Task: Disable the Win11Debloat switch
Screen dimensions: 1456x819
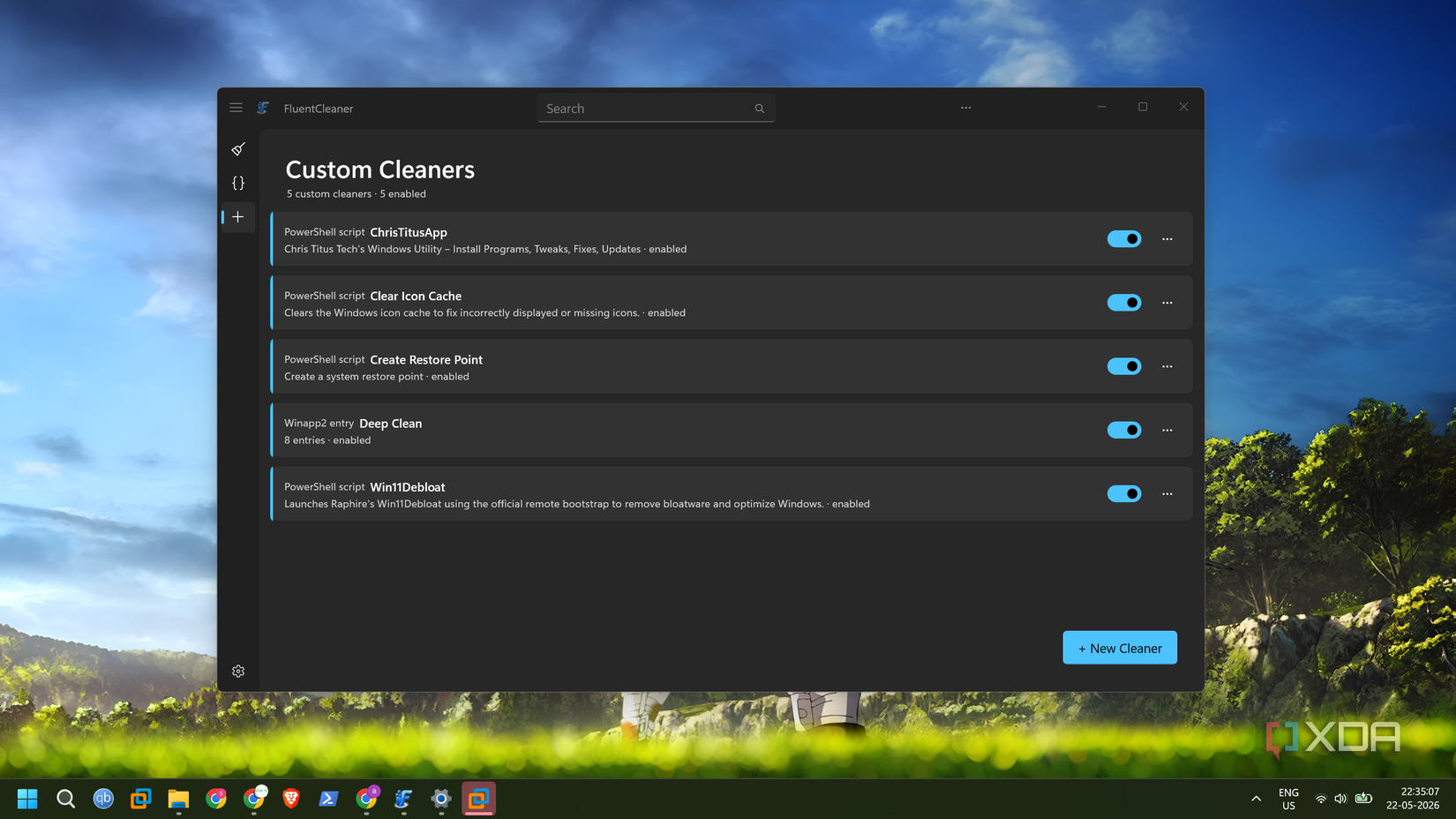Action: coord(1124,493)
